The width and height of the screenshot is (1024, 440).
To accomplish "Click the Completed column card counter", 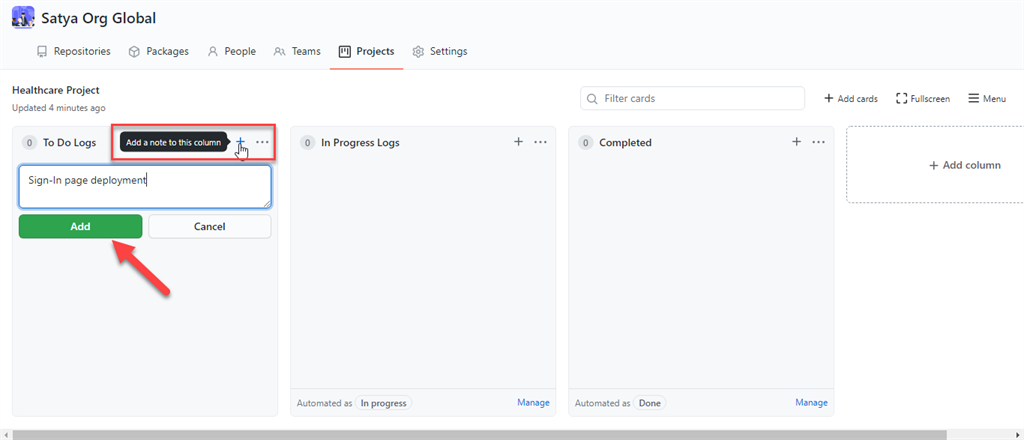I will pyautogui.click(x=586, y=142).
